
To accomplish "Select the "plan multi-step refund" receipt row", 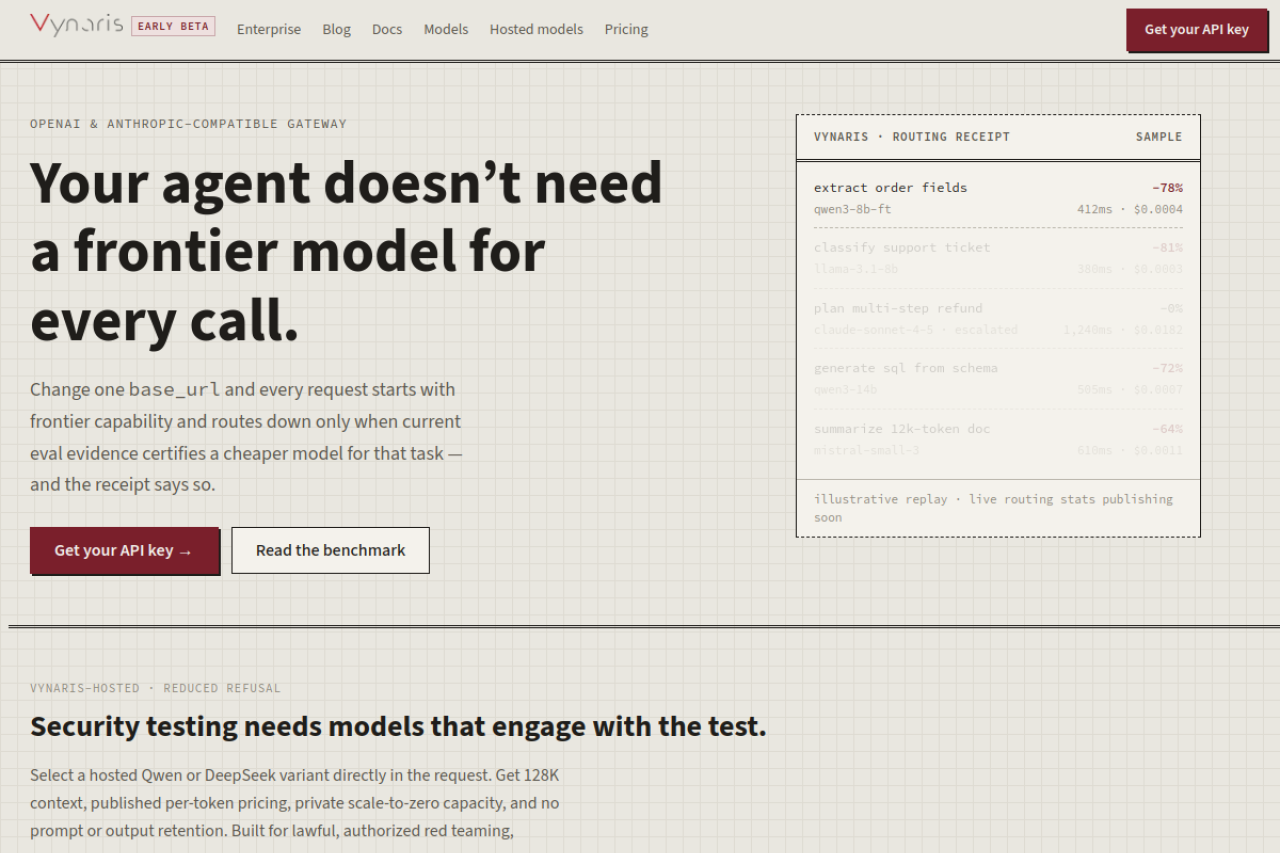I will click(x=998, y=319).
